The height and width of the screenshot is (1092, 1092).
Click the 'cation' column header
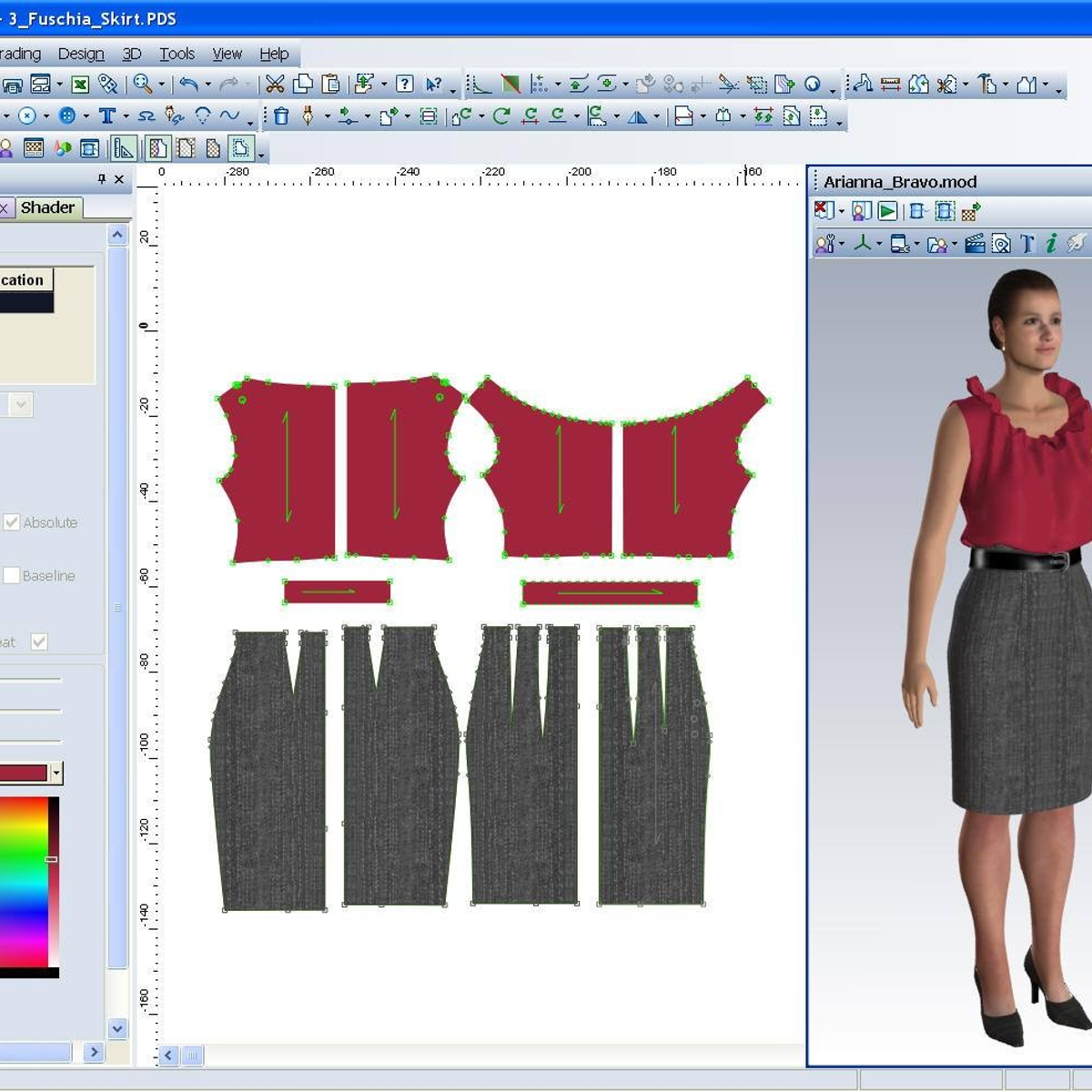(x=26, y=279)
